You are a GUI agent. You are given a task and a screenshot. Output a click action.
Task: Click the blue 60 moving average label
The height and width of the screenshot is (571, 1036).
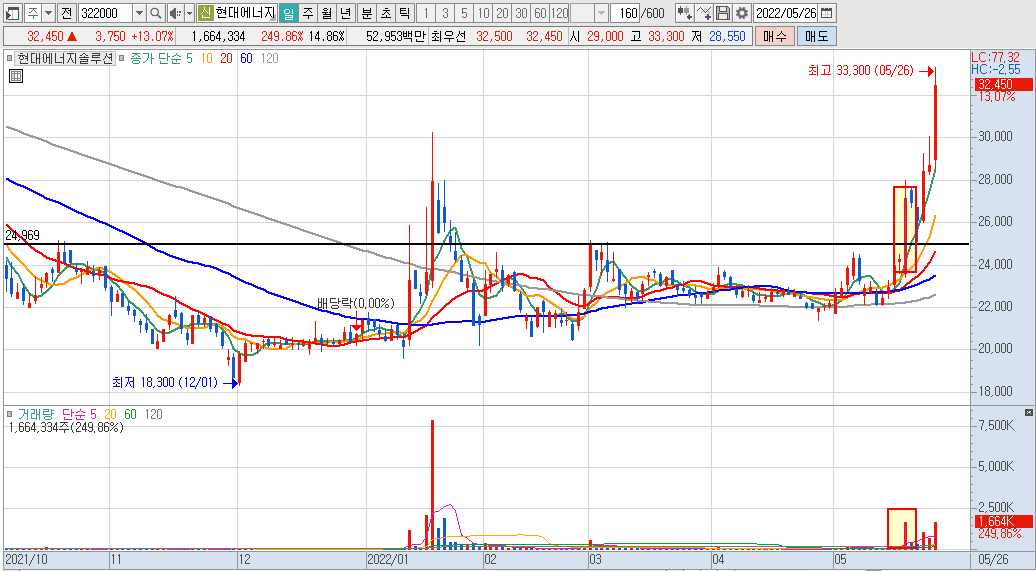tap(246, 59)
